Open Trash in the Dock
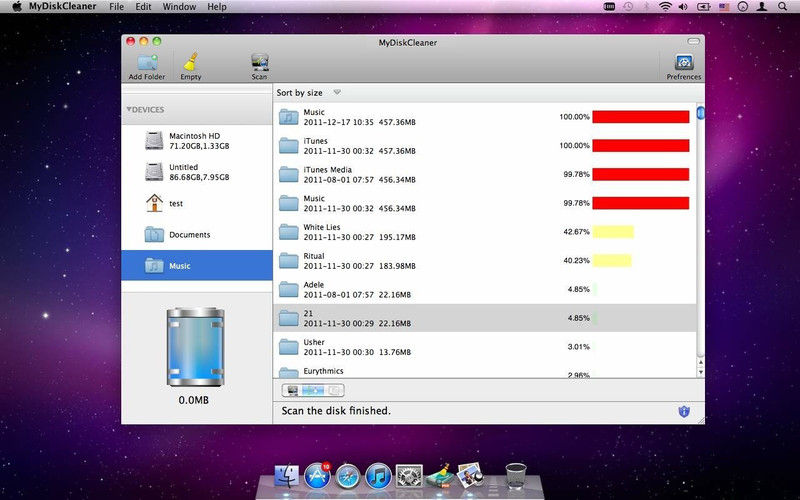The height and width of the screenshot is (500, 800). pyautogui.click(x=516, y=476)
